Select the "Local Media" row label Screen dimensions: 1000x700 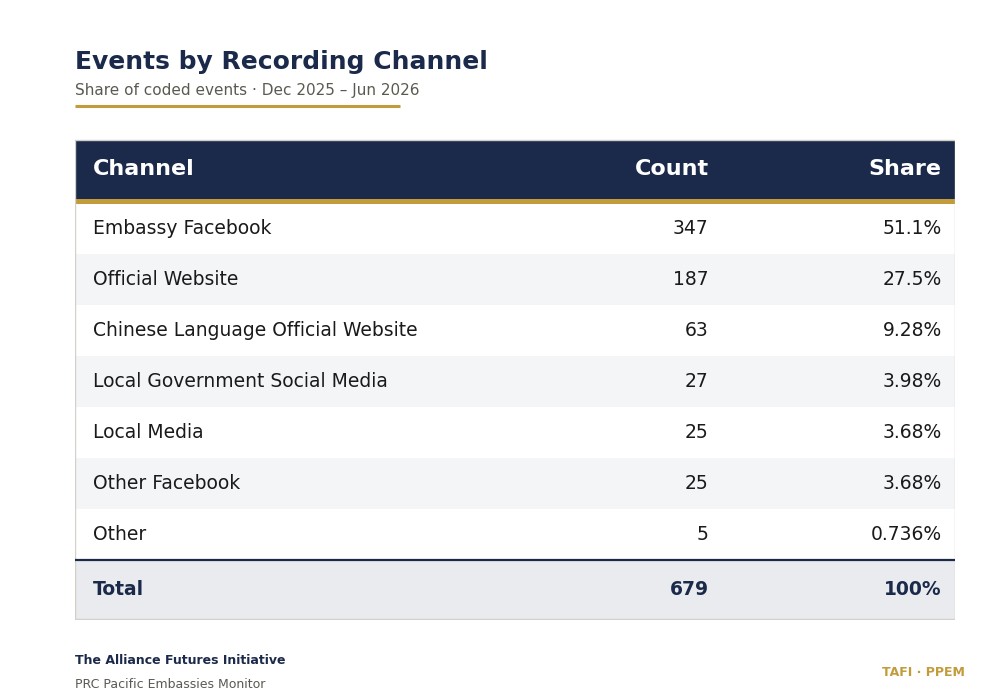(x=148, y=432)
